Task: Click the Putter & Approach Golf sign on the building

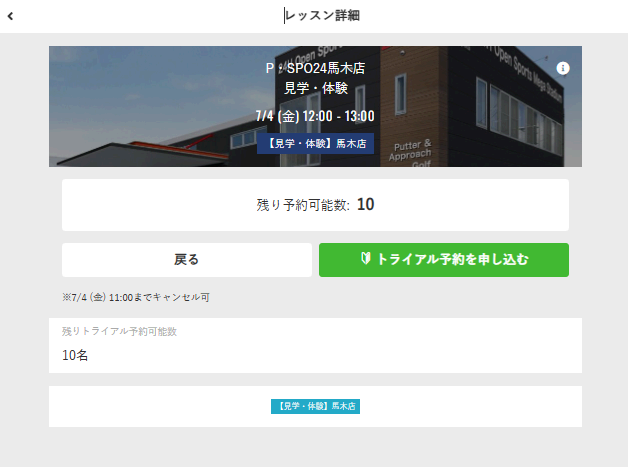Action: (412, 155)
